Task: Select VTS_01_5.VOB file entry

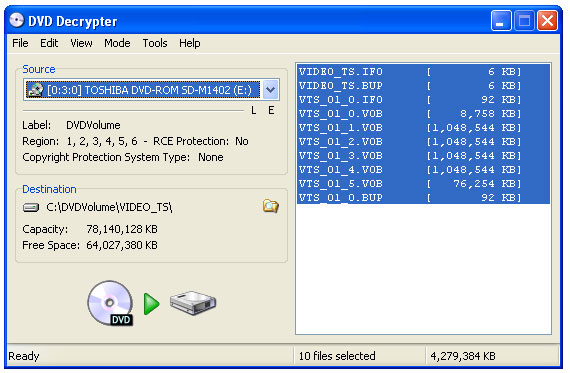Action: (424, 184)
